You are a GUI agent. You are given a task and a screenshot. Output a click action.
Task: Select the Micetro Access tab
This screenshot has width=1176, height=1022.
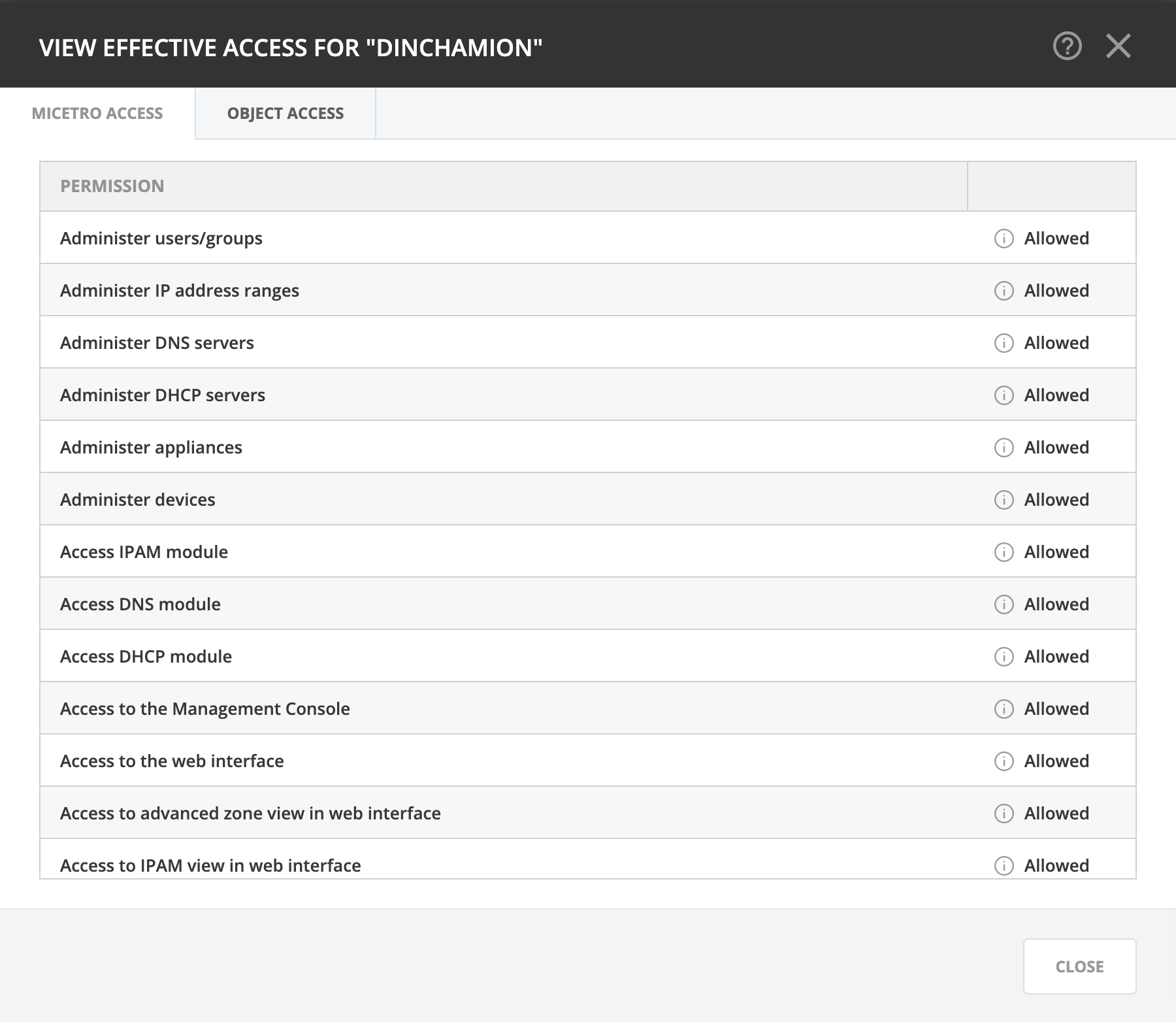97,114
